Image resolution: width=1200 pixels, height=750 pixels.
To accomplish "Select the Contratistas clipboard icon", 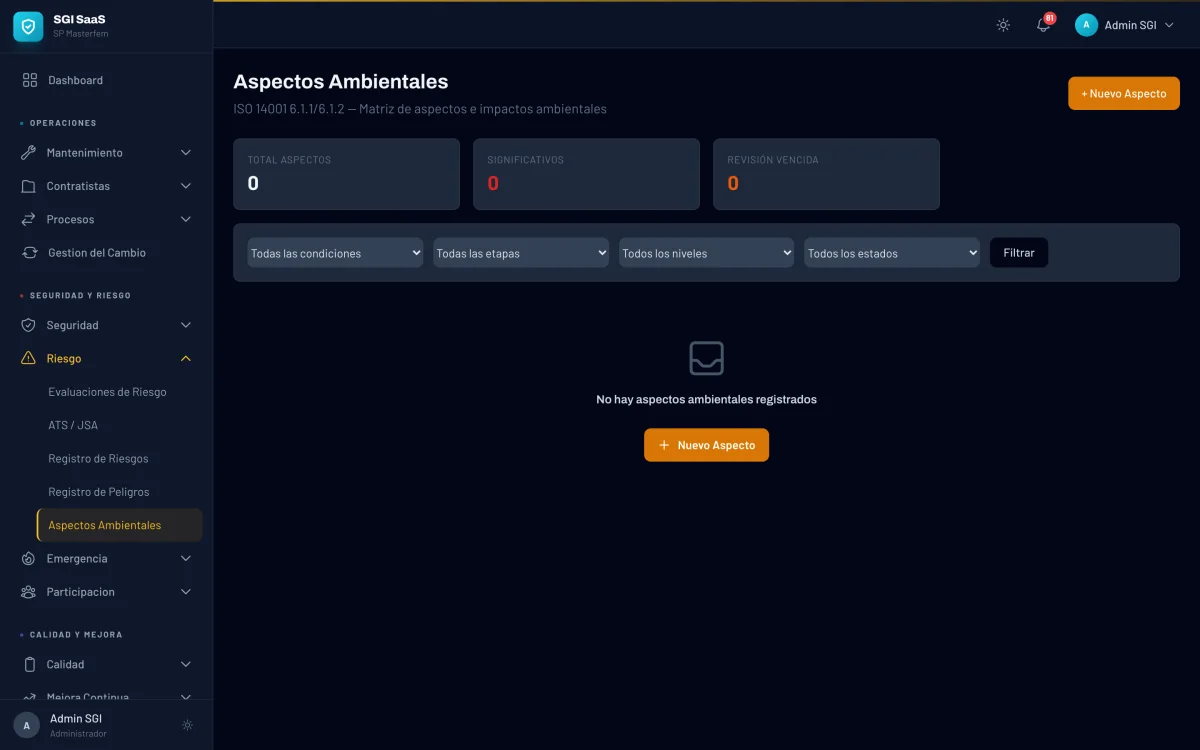I will 29,186.
